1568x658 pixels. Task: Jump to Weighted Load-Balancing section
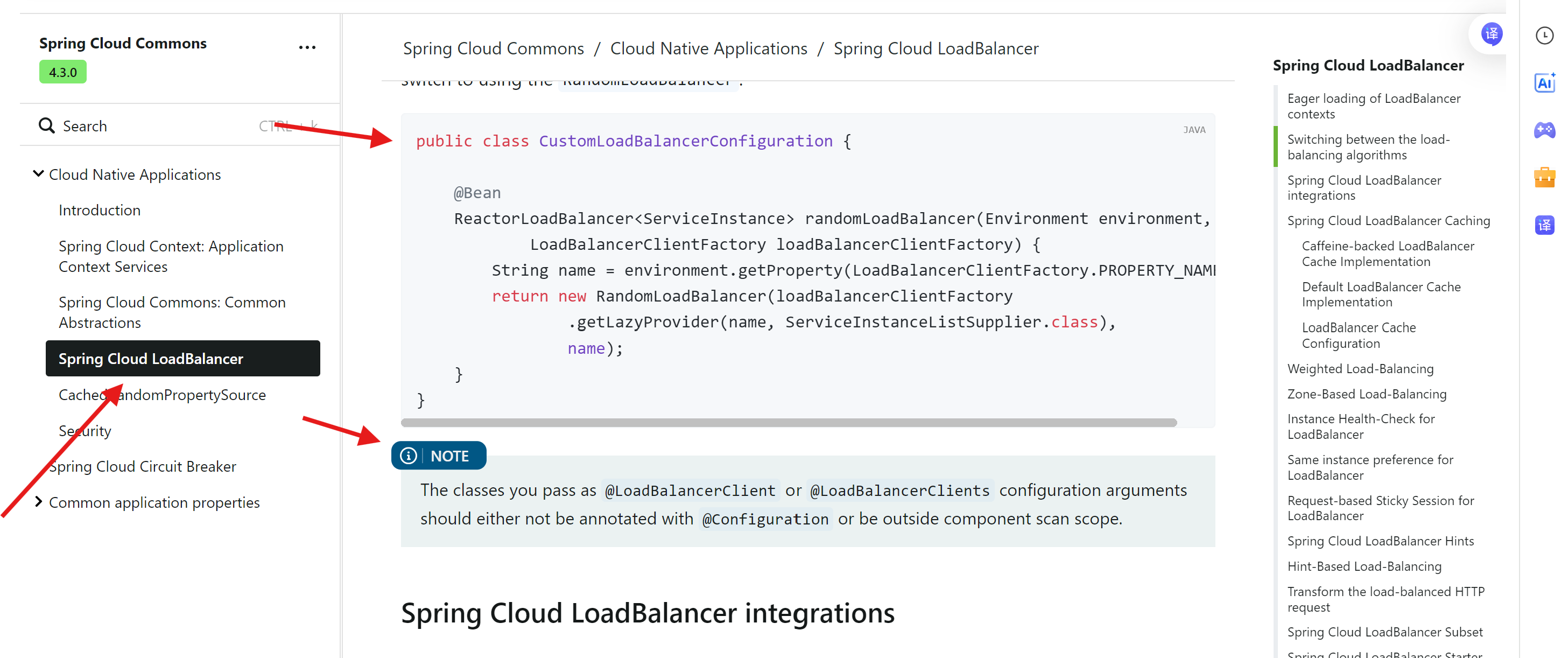pos(1360,369)
